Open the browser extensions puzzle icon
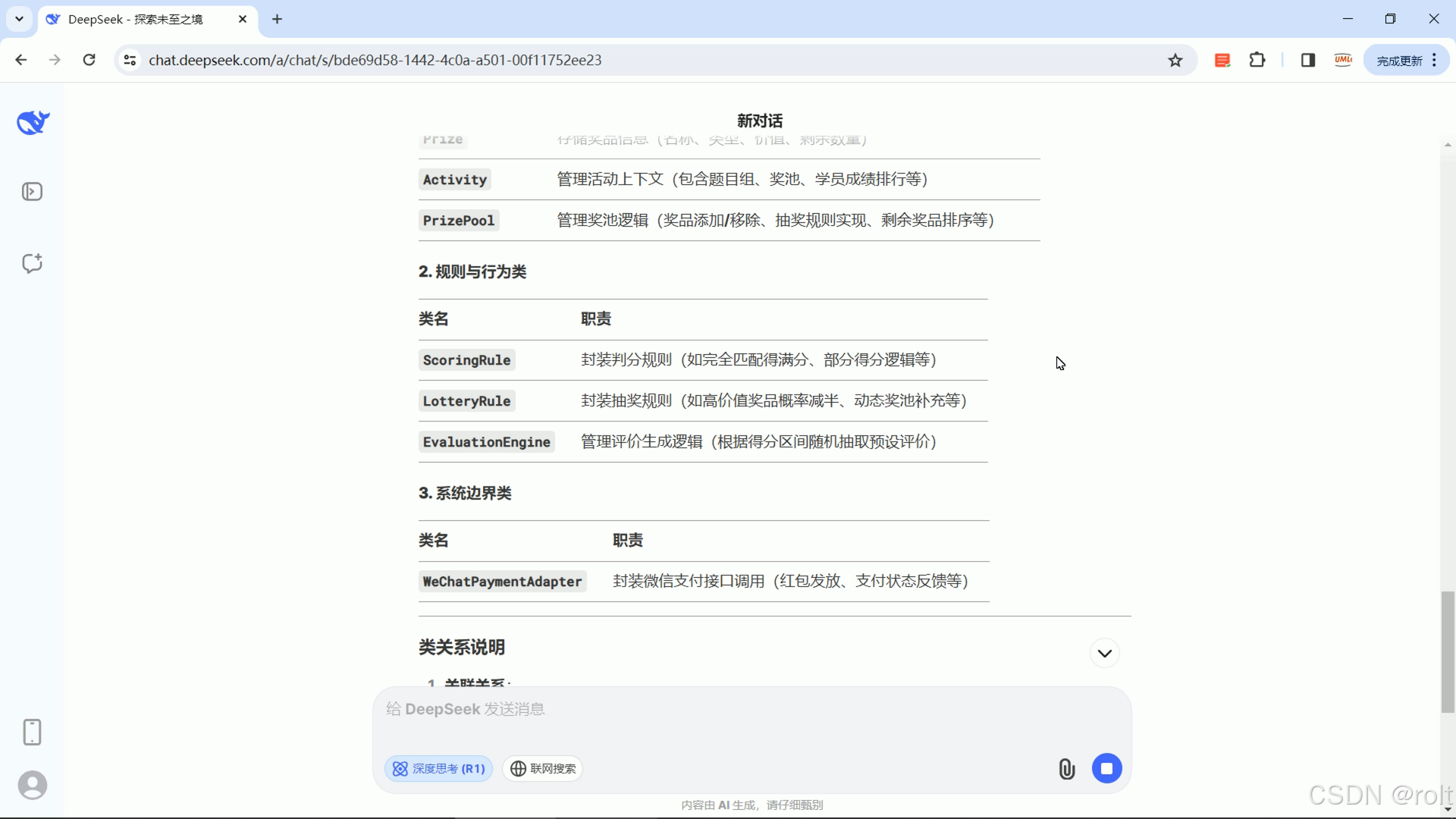The image size is (1456, 819). (x=1257, y=60)
